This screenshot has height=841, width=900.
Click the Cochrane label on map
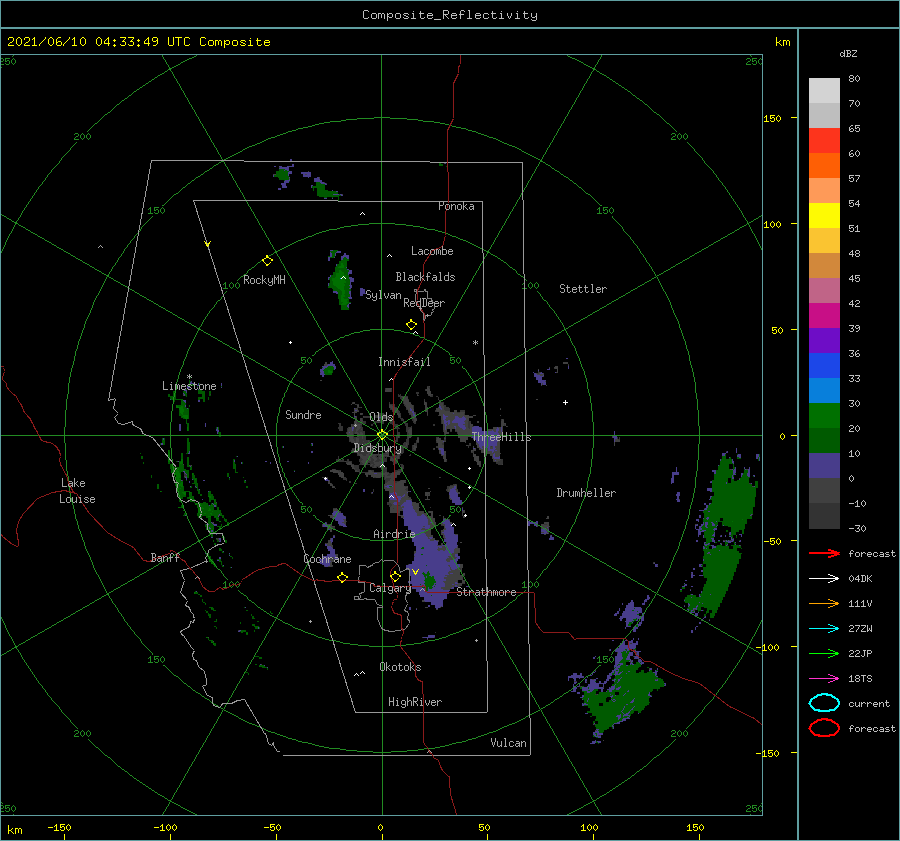tap(327, 559)
